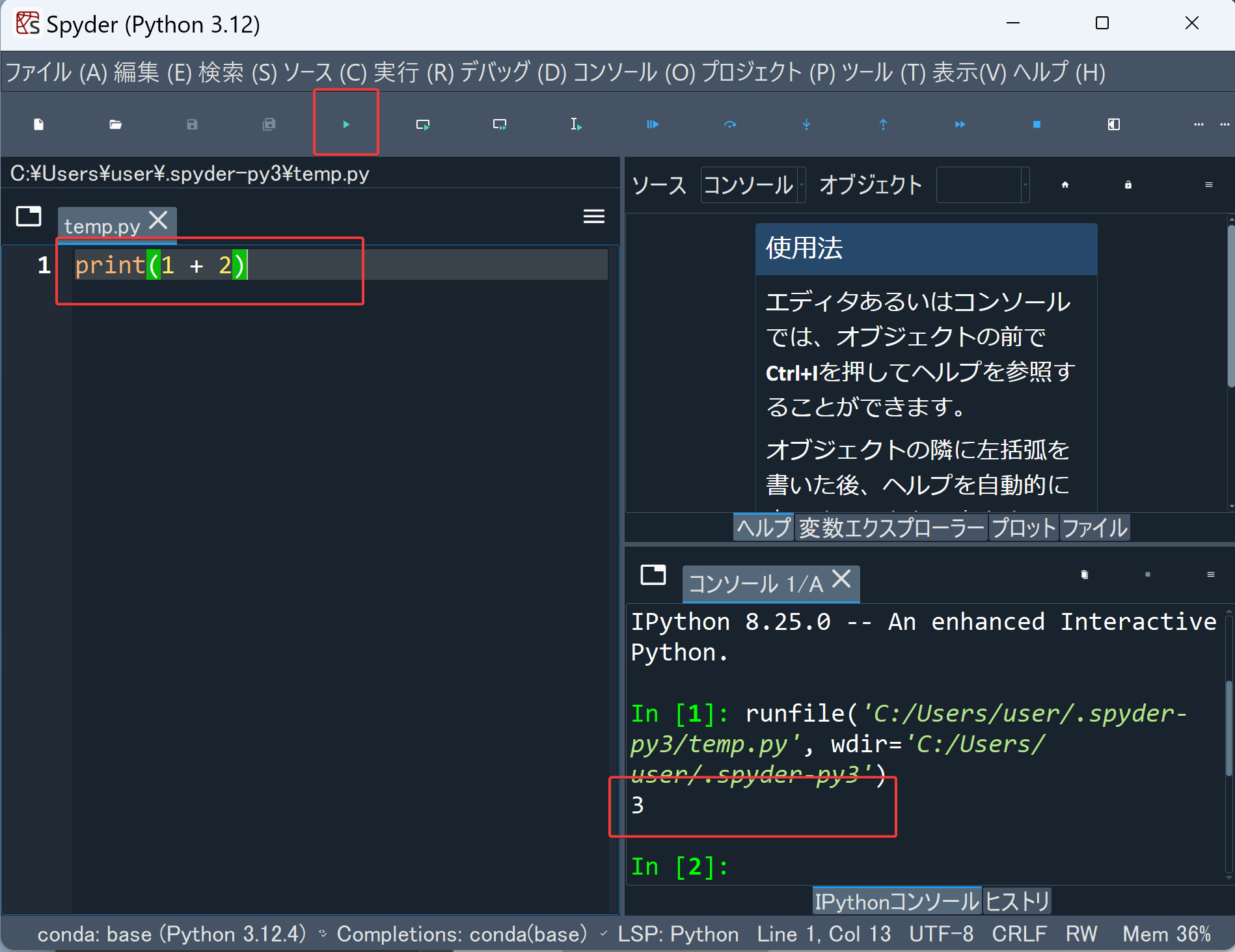Remove all variables from console icon
The image size is (1235, 952).
tap(1084, 575)
